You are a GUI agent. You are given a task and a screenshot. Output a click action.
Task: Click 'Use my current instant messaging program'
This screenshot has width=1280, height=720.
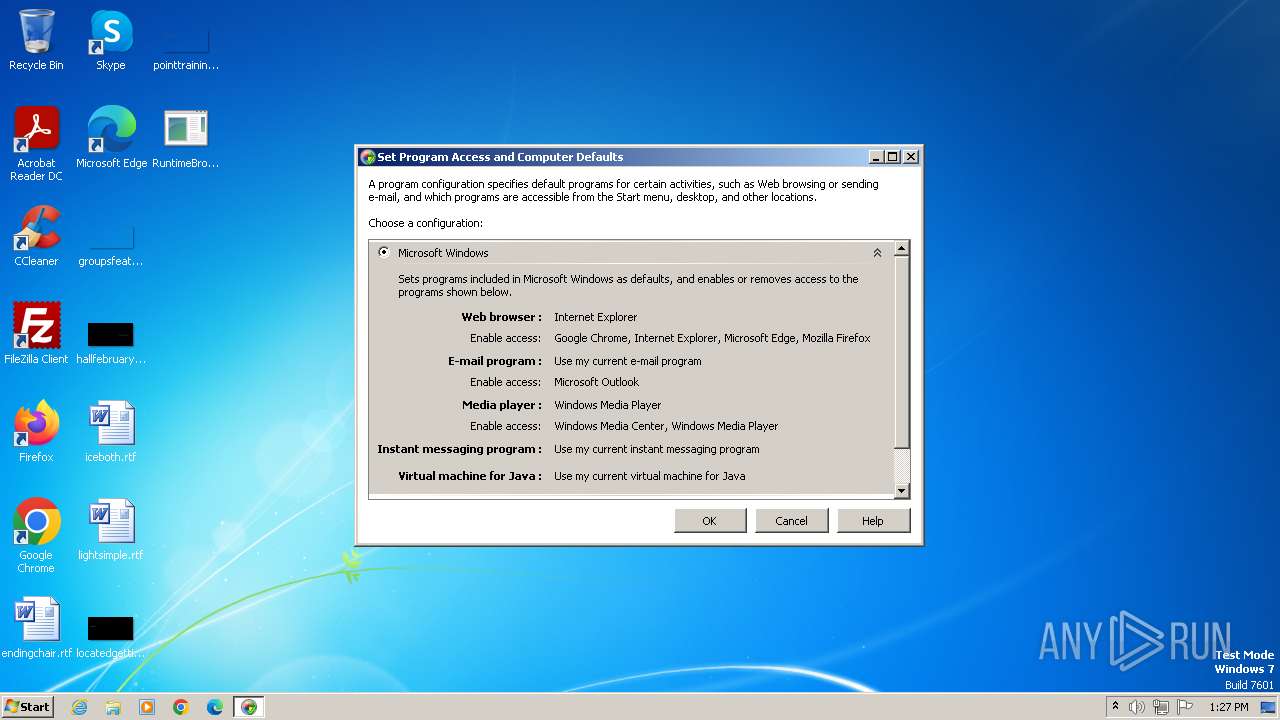(657, 449)
